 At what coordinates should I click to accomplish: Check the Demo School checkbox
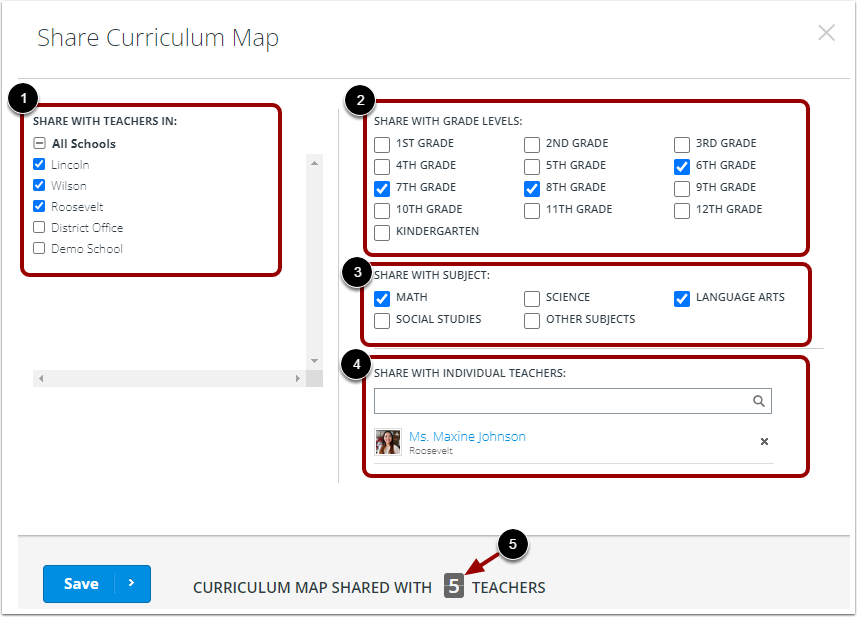(39, 248)
